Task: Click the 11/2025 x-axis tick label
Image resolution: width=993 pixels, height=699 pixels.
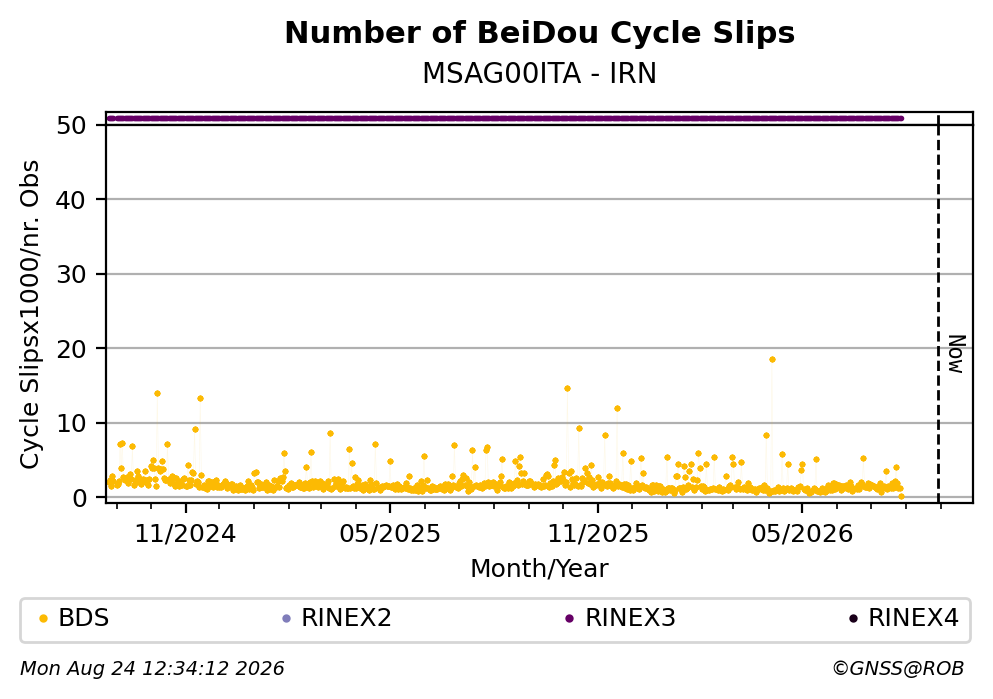Action: pyautogui.click(x=598, y=534)
